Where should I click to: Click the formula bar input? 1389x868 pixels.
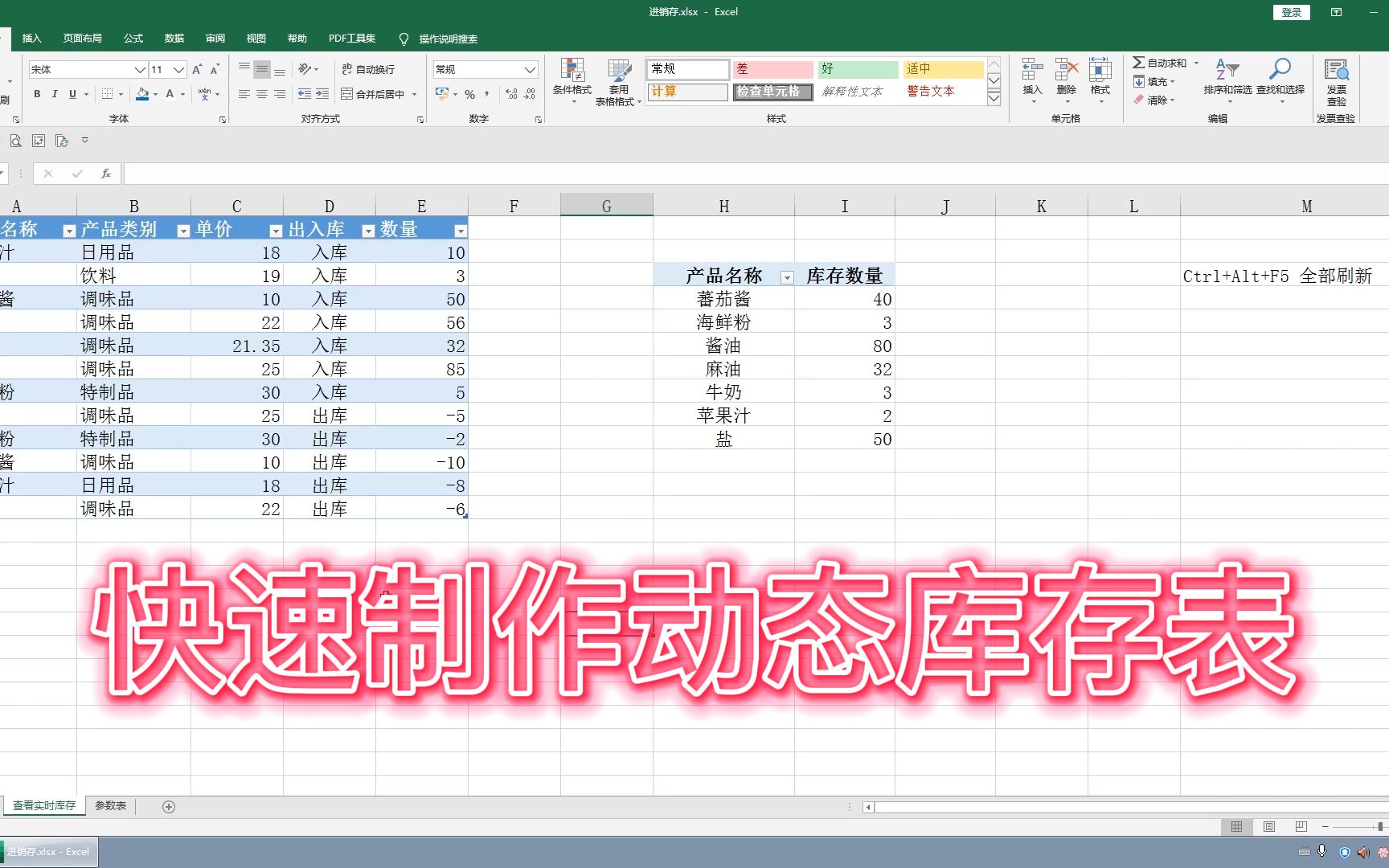pyautogui.click(x=756, y=174)
